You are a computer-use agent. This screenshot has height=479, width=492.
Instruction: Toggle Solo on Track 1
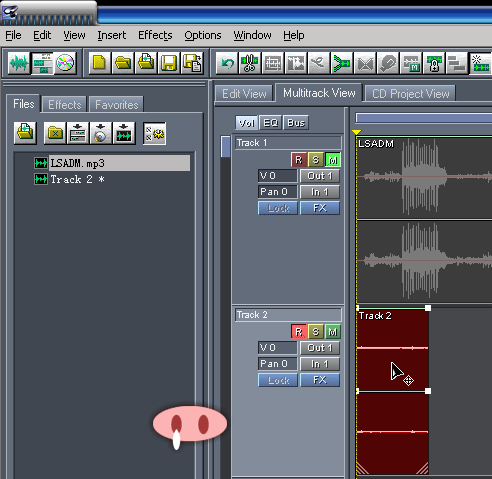tap(316, 160)
